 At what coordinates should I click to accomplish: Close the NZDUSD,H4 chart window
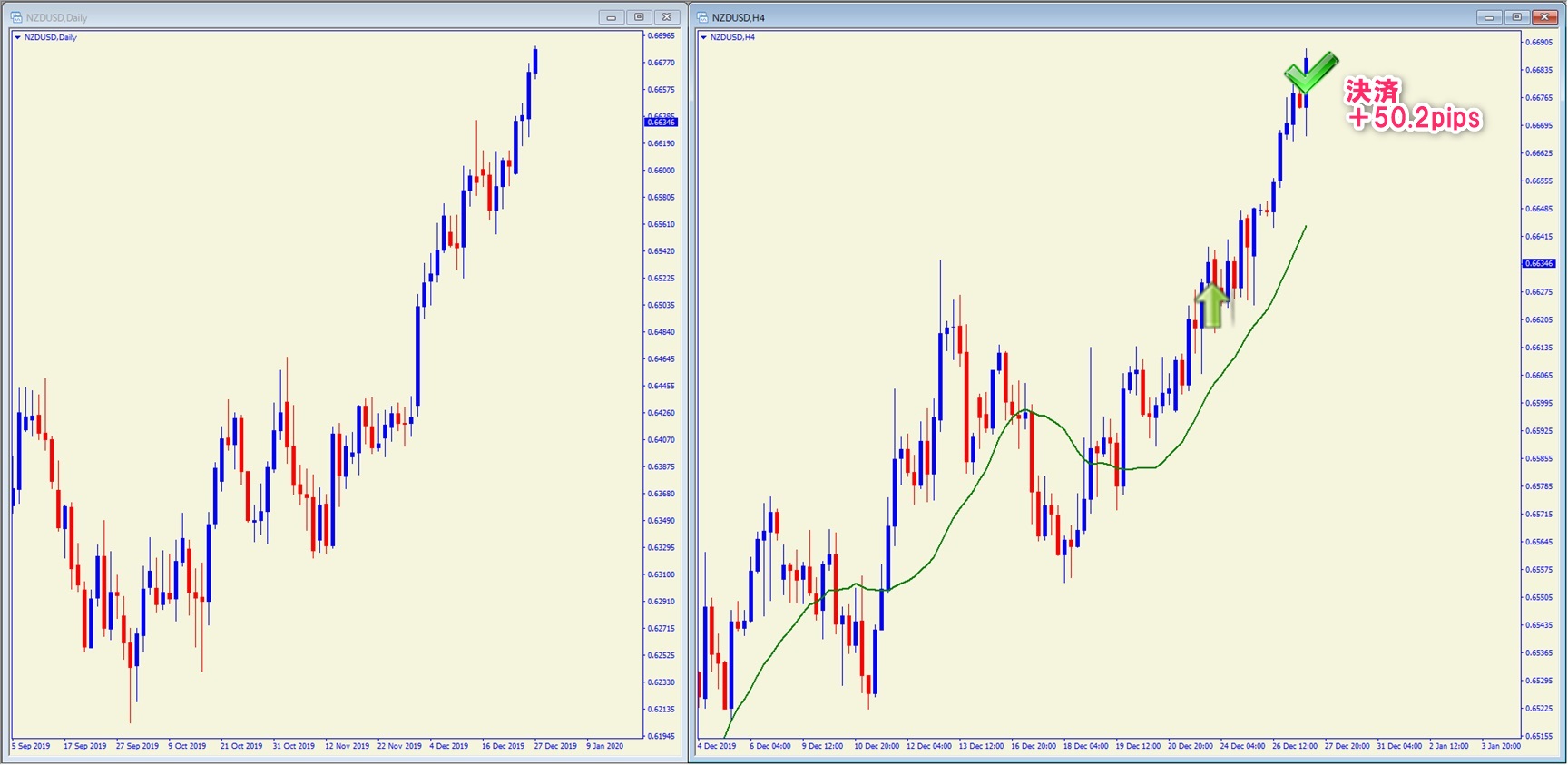tap(1544, 17)
